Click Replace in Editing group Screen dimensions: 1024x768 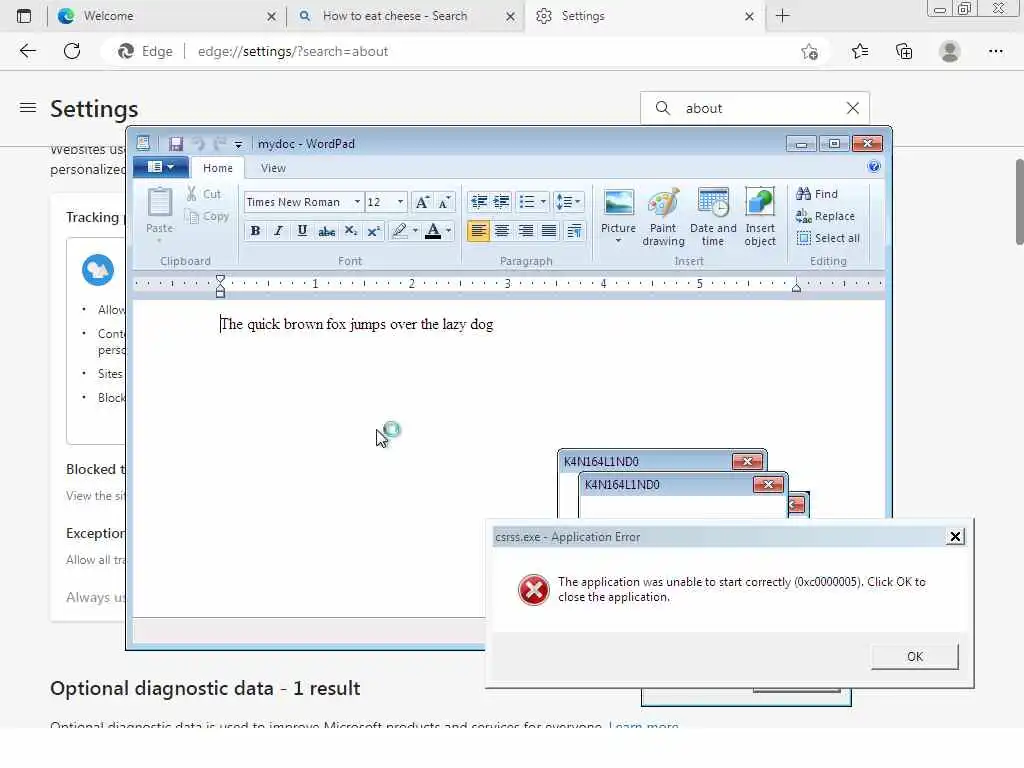pos(825,216)
